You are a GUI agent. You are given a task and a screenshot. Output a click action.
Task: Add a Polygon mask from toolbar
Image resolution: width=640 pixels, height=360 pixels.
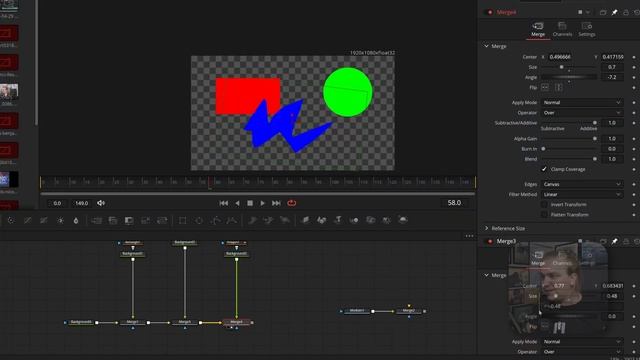(216, 220)
